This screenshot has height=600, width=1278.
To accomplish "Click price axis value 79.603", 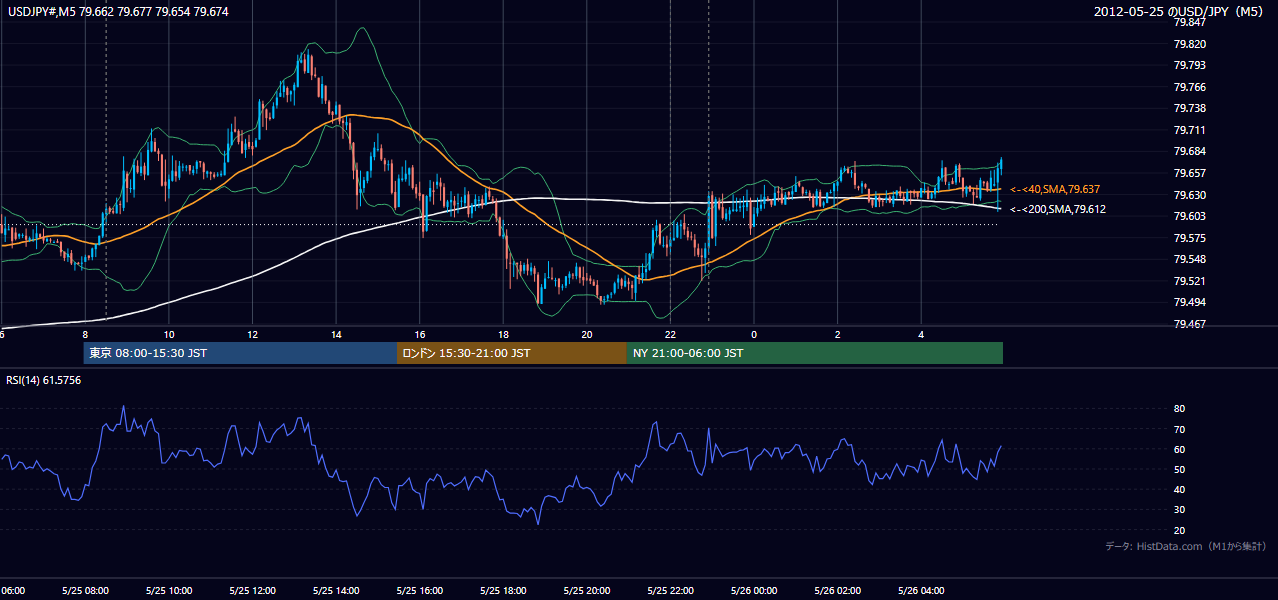I will [1189, 216].
